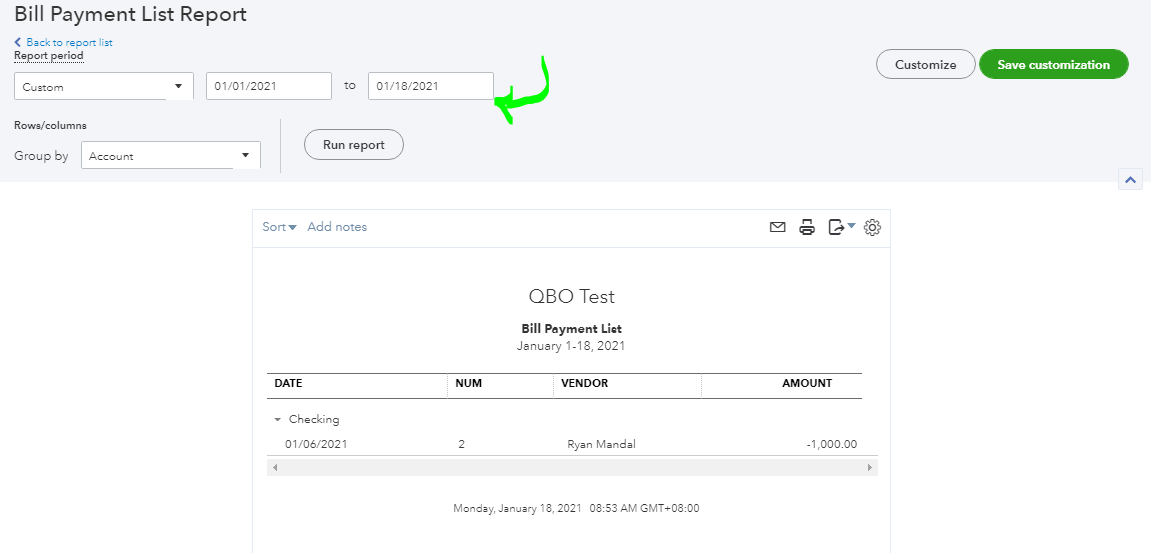The width and height of the screenshot is (1151, 553).
Task: Open the Sort dropdown menu
Action: [x=279, y=227]
